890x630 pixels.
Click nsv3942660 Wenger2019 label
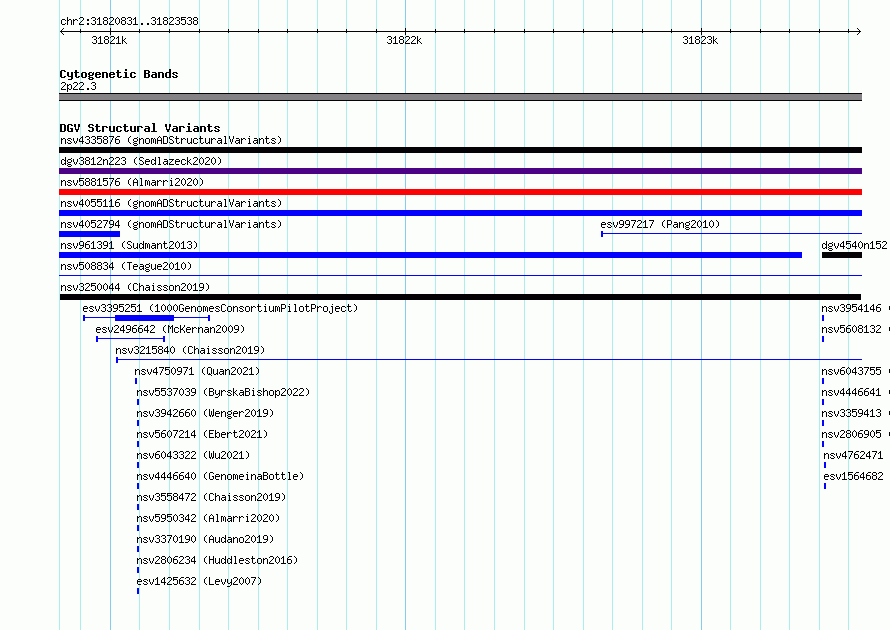point(205,413)
